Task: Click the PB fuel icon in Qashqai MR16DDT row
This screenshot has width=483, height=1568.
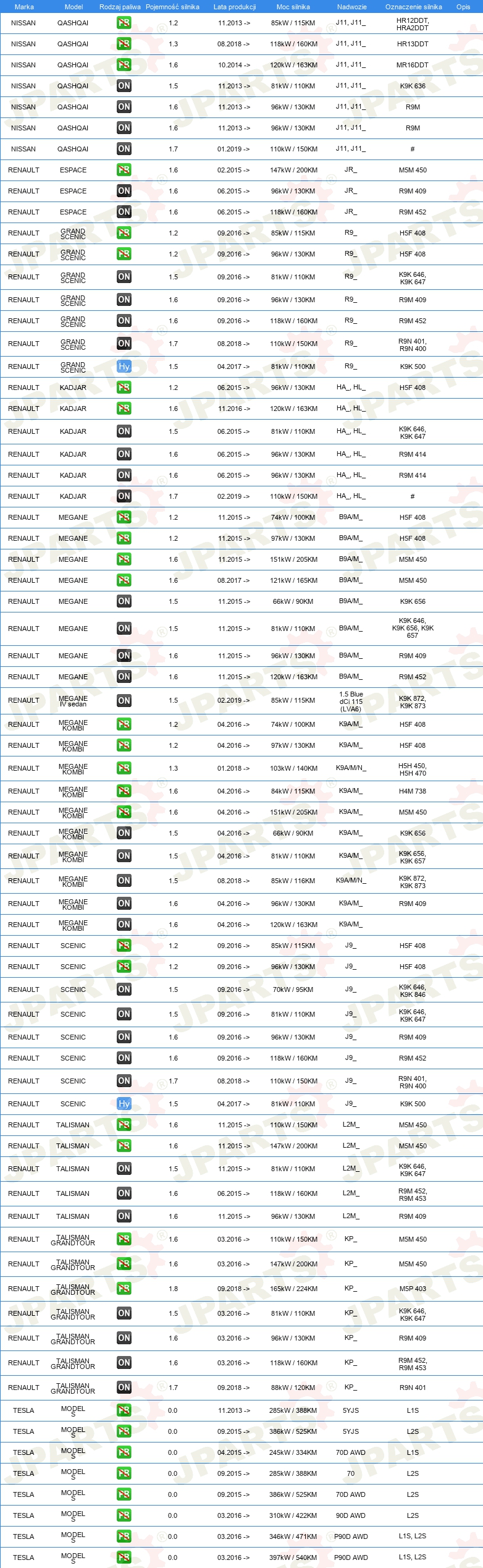Action: coord(124,65)
